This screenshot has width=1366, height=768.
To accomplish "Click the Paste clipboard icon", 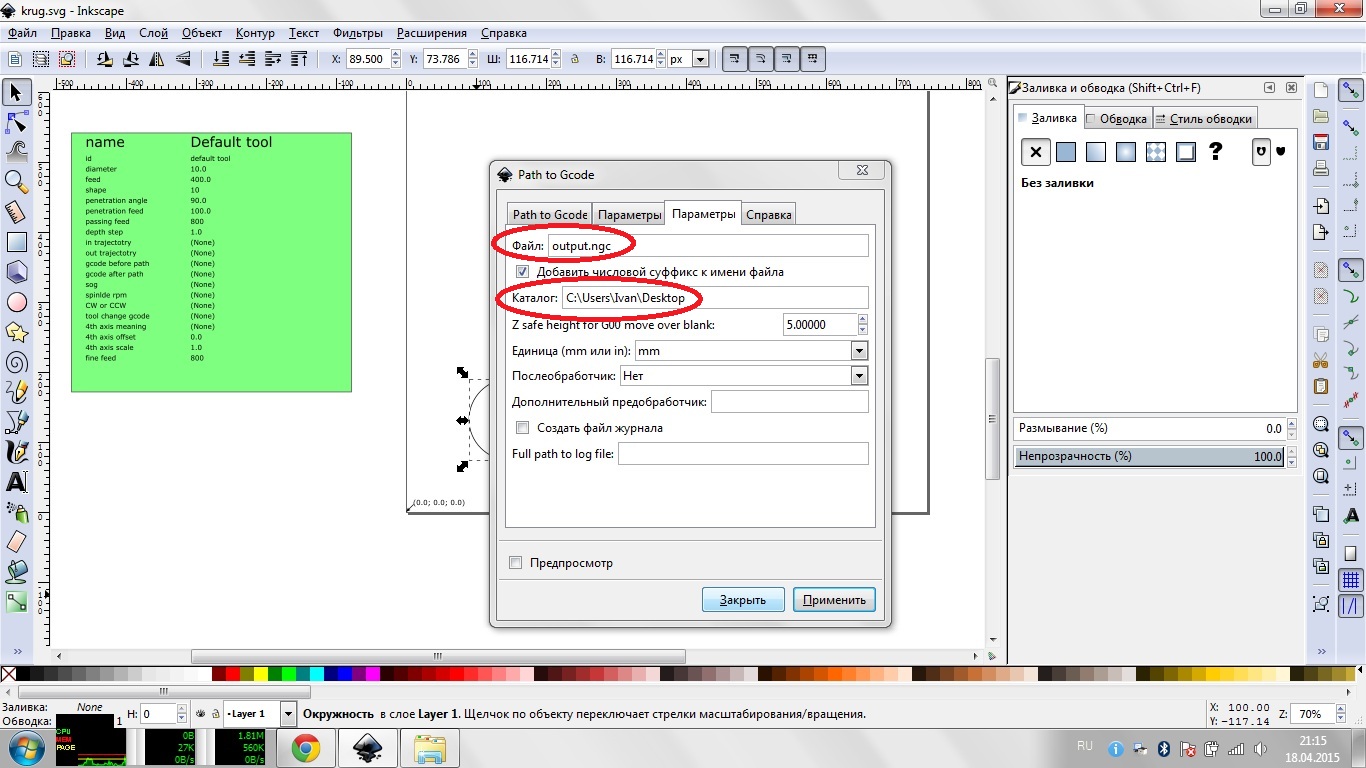I will tap(1321, 386).
